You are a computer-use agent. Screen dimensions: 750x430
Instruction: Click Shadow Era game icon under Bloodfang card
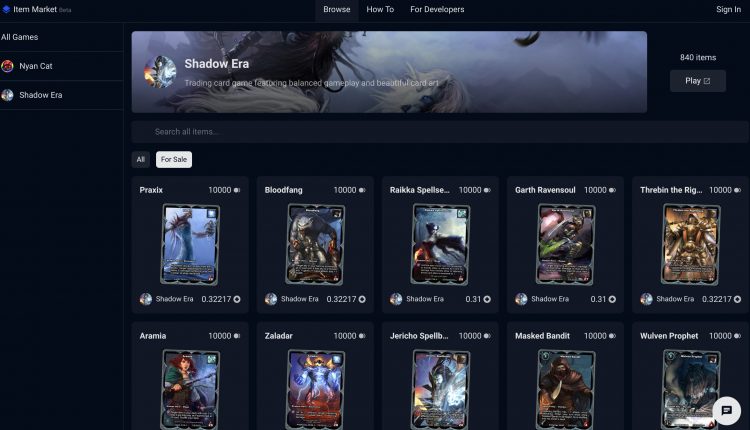point(271,299)
